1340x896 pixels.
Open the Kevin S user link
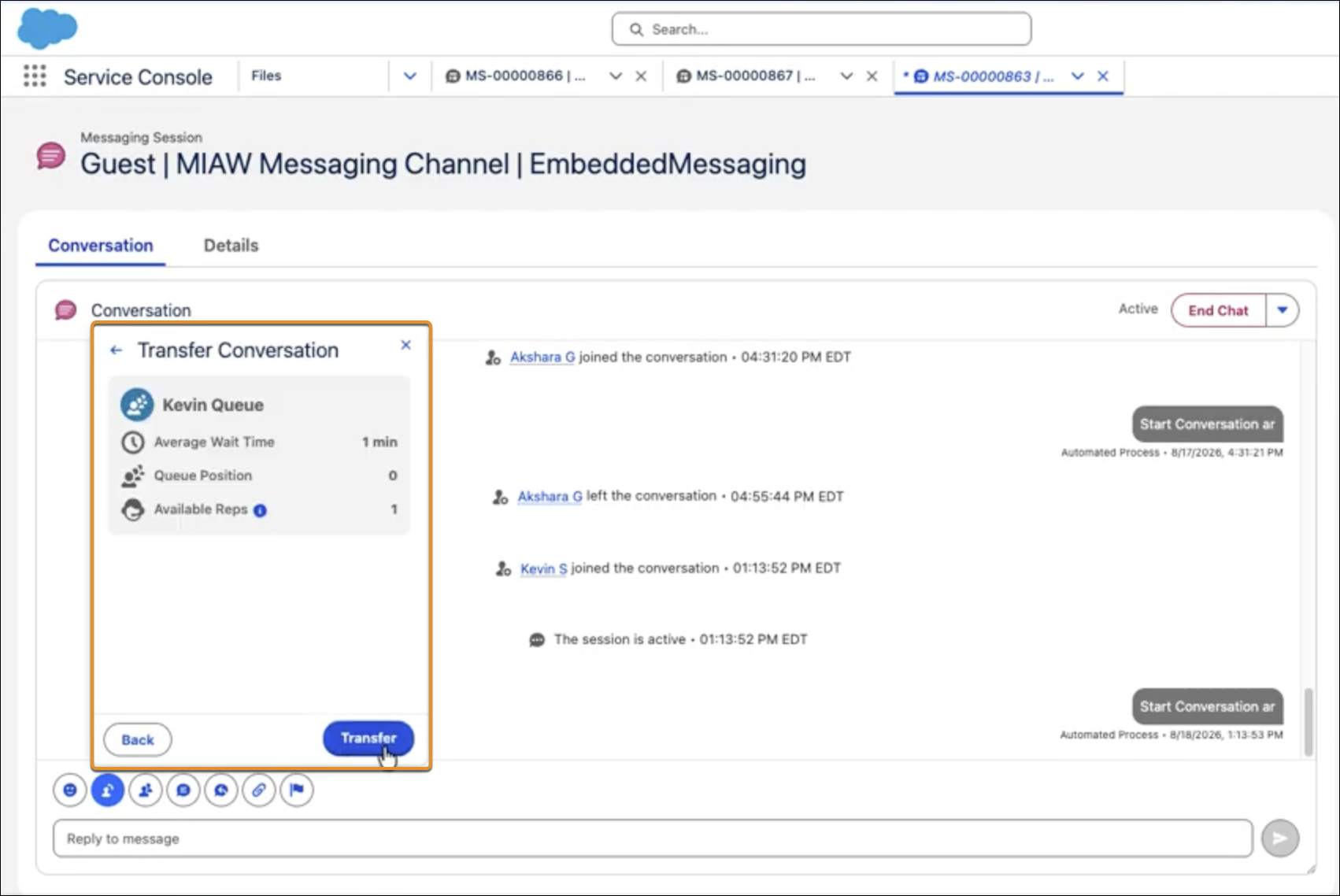[x=543, y=568]
